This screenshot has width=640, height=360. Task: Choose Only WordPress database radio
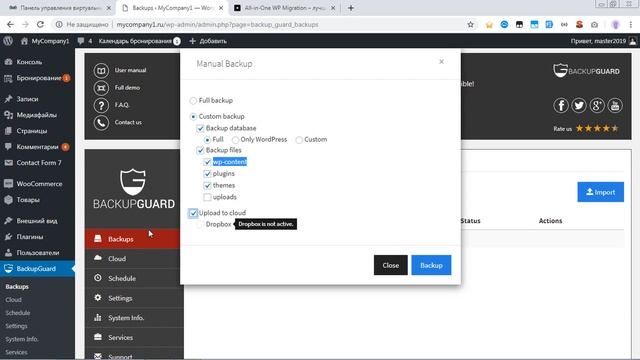pos(235,140)
